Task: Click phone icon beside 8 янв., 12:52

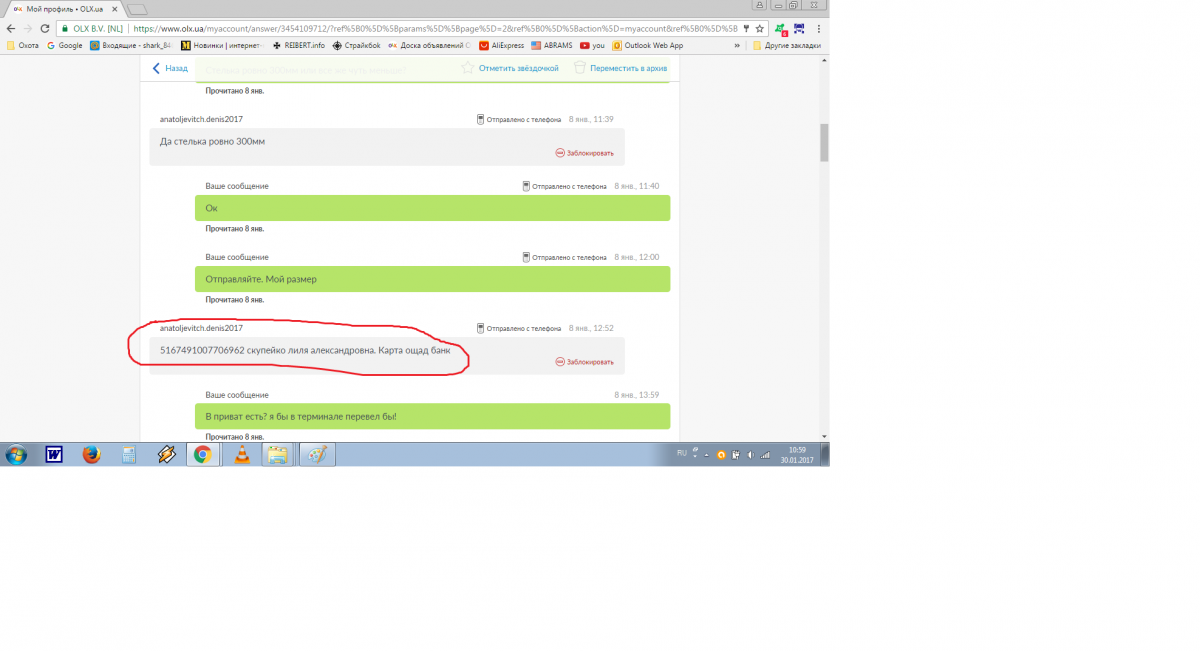Action: point(480,328)
